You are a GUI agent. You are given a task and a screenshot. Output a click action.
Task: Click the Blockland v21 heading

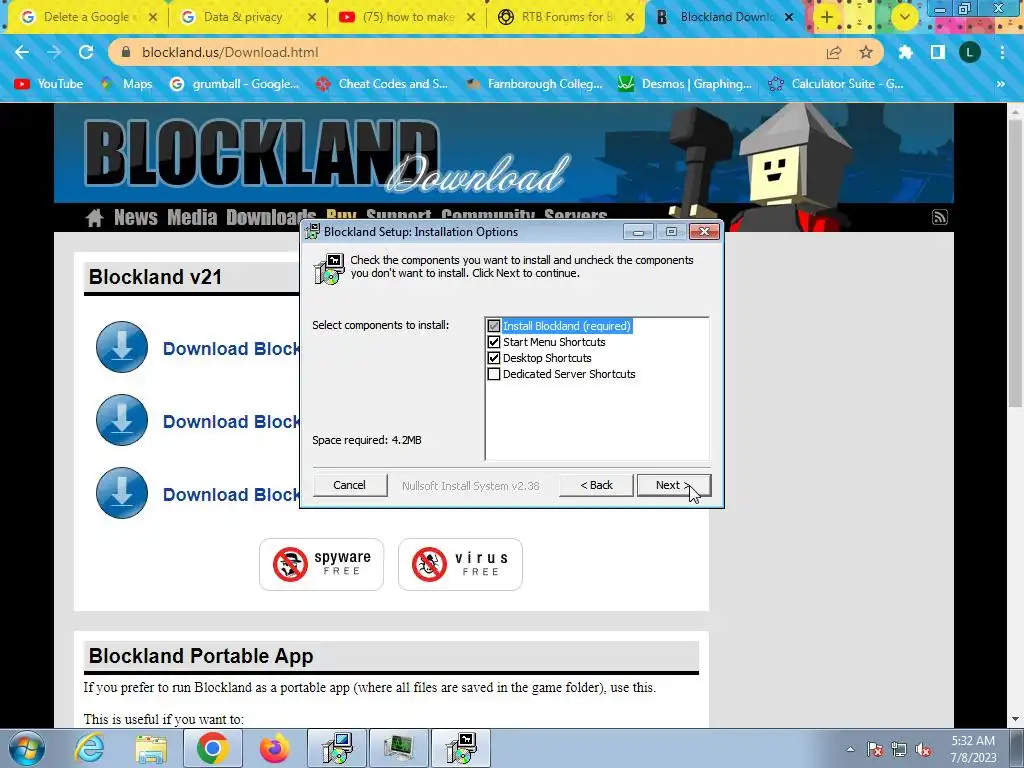point(155,277)
